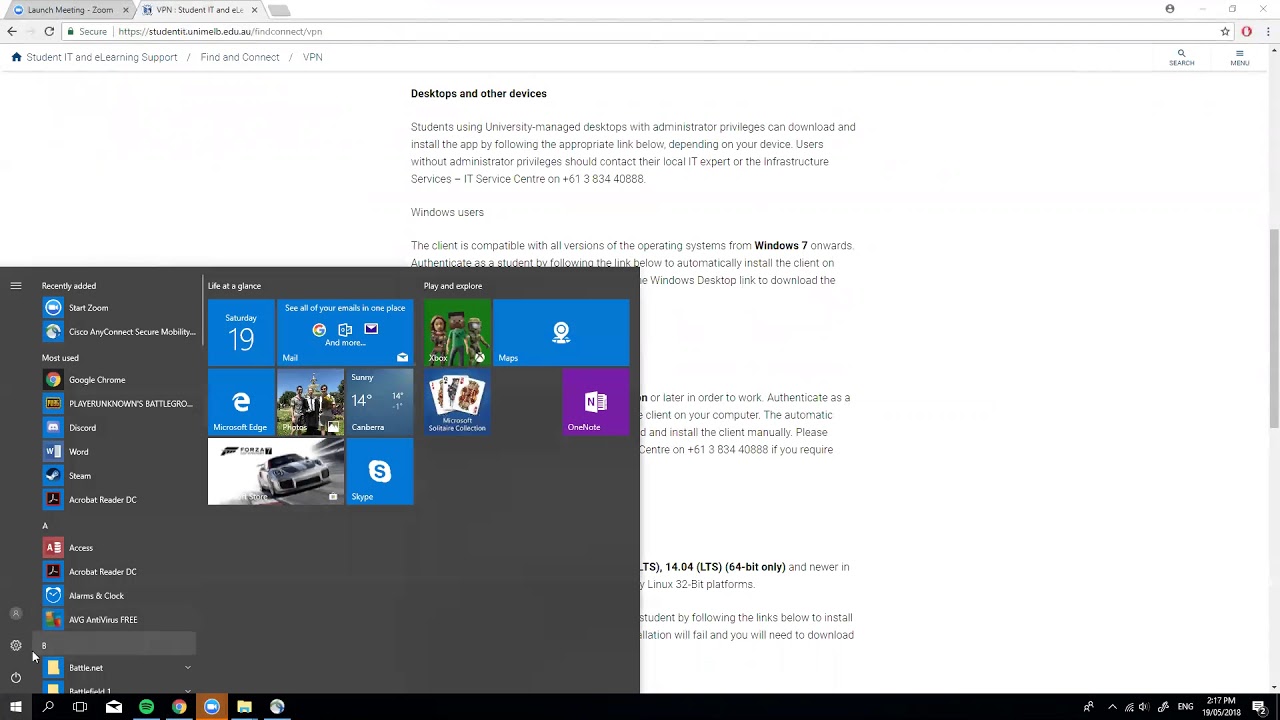Open a new Chrome tab
The image size is (1280, 720).
(280, 10)
